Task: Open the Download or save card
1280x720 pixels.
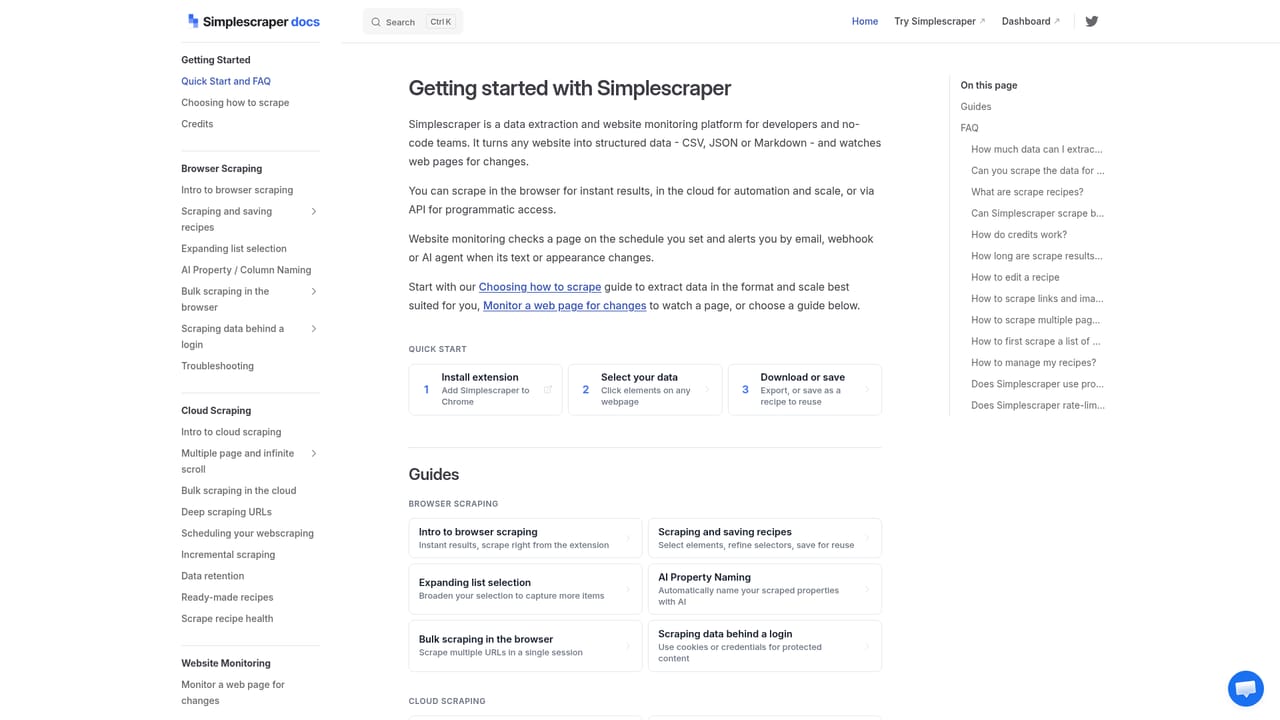Action: pos(805,389)
